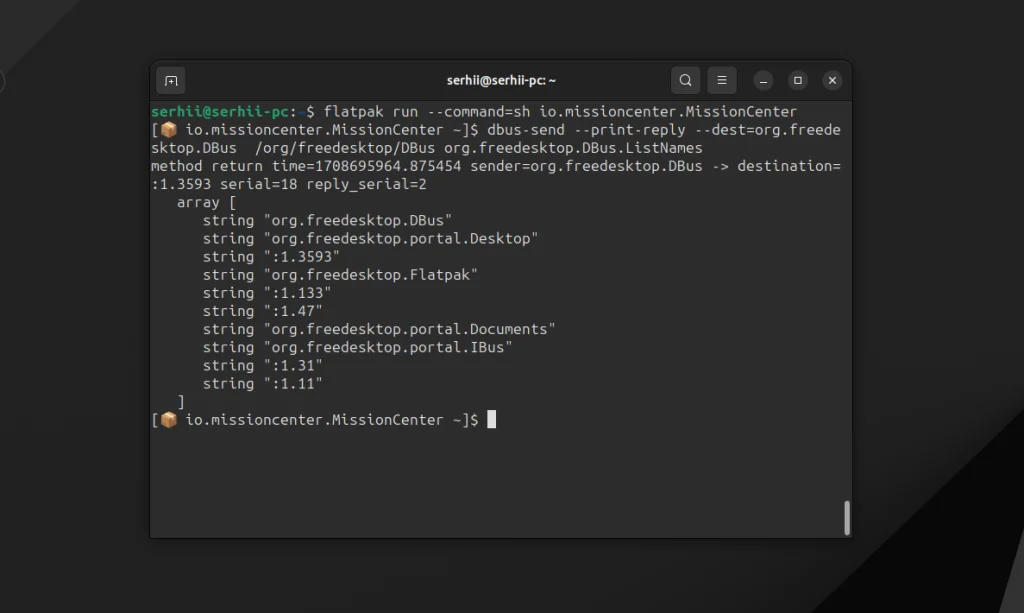Click the "org.freedesktop.portal.Desktop" string line
Image resolution: width=1024 pixels, height=613 pixels.
click(400, 239)
